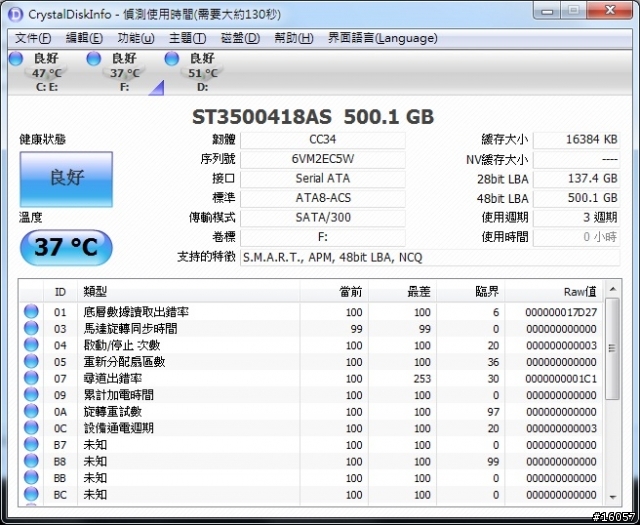Select the D: disk status icon
Viewport: 640px width, 525px height.
[x=172, y=58]
